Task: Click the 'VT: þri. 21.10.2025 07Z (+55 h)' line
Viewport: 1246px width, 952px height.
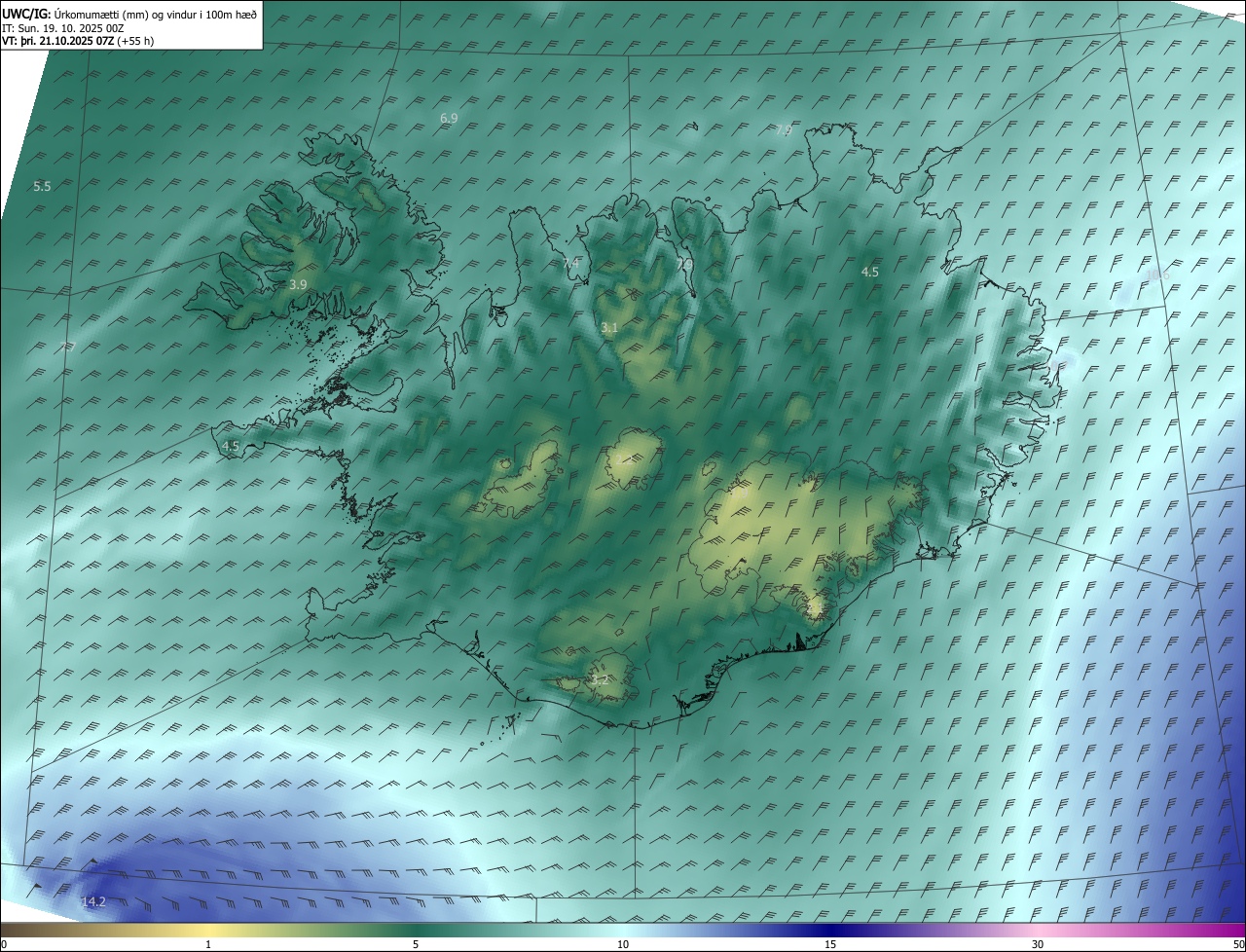Action: pyautogui.click(x=78, y=41)
